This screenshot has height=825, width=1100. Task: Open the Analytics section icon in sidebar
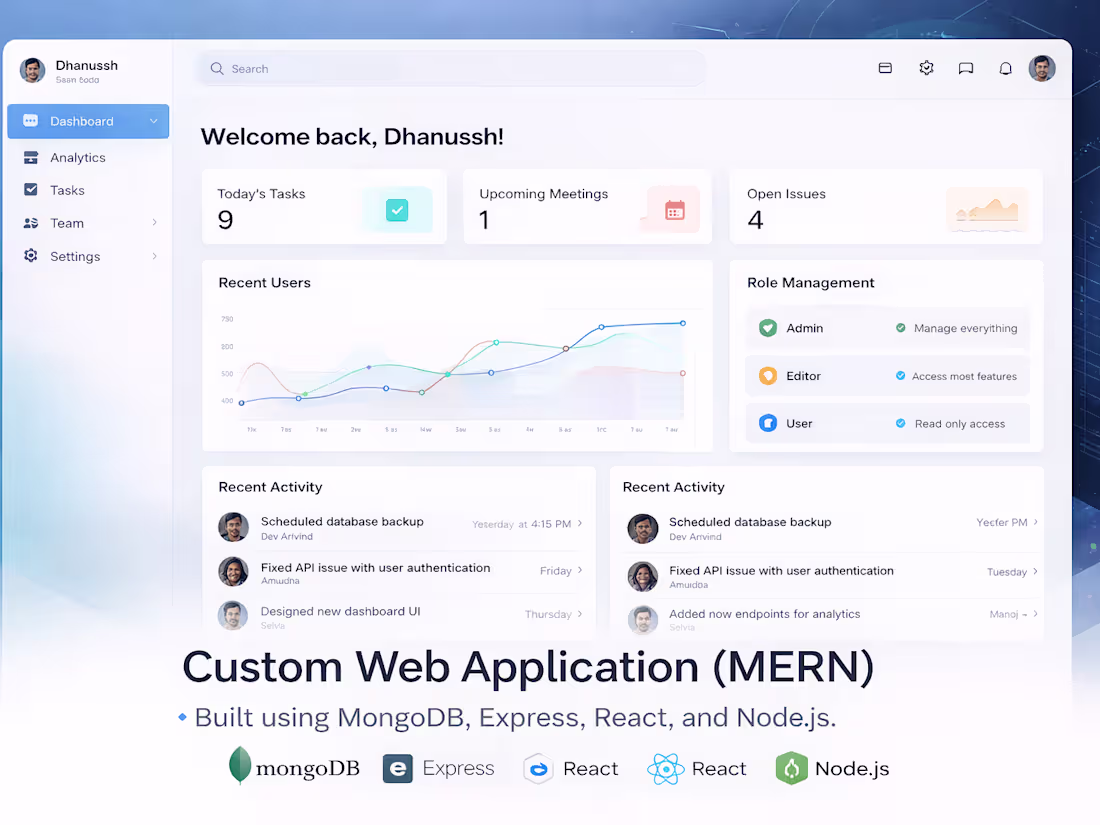[x=33, y=157]
